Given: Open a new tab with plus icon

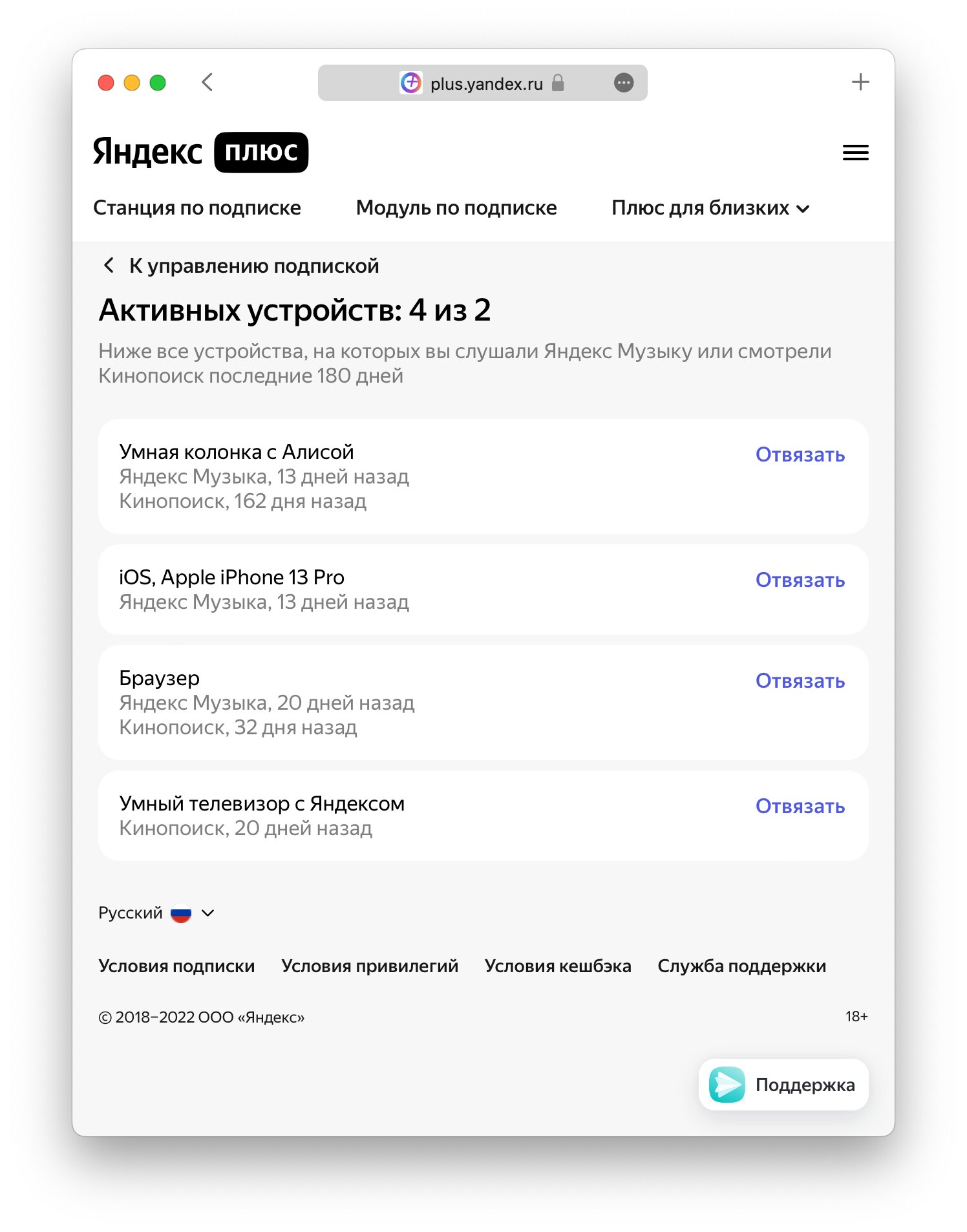Looking at the screenshot, I should point(860,82).
